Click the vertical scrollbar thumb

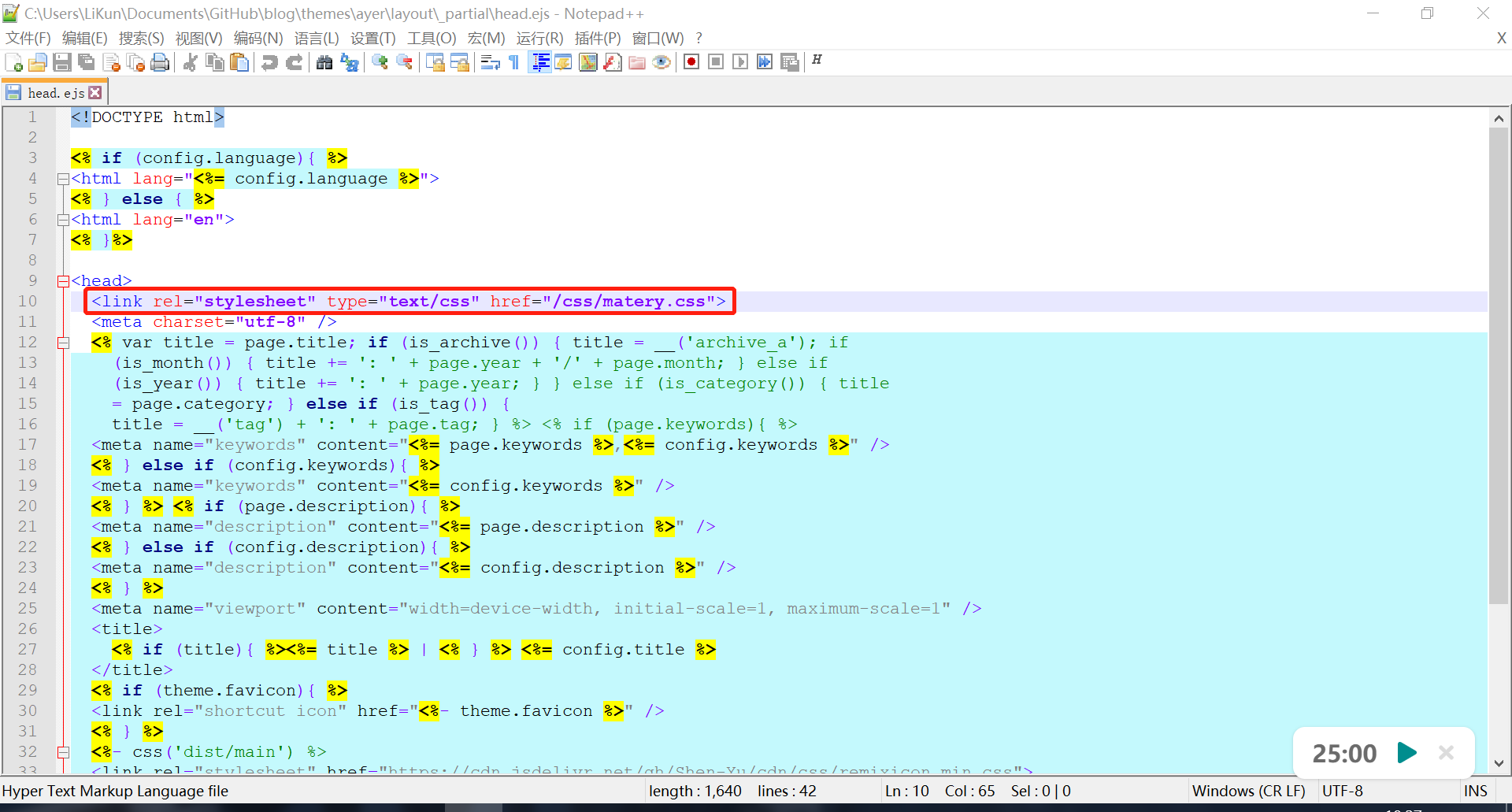(x=1499, y=366)
